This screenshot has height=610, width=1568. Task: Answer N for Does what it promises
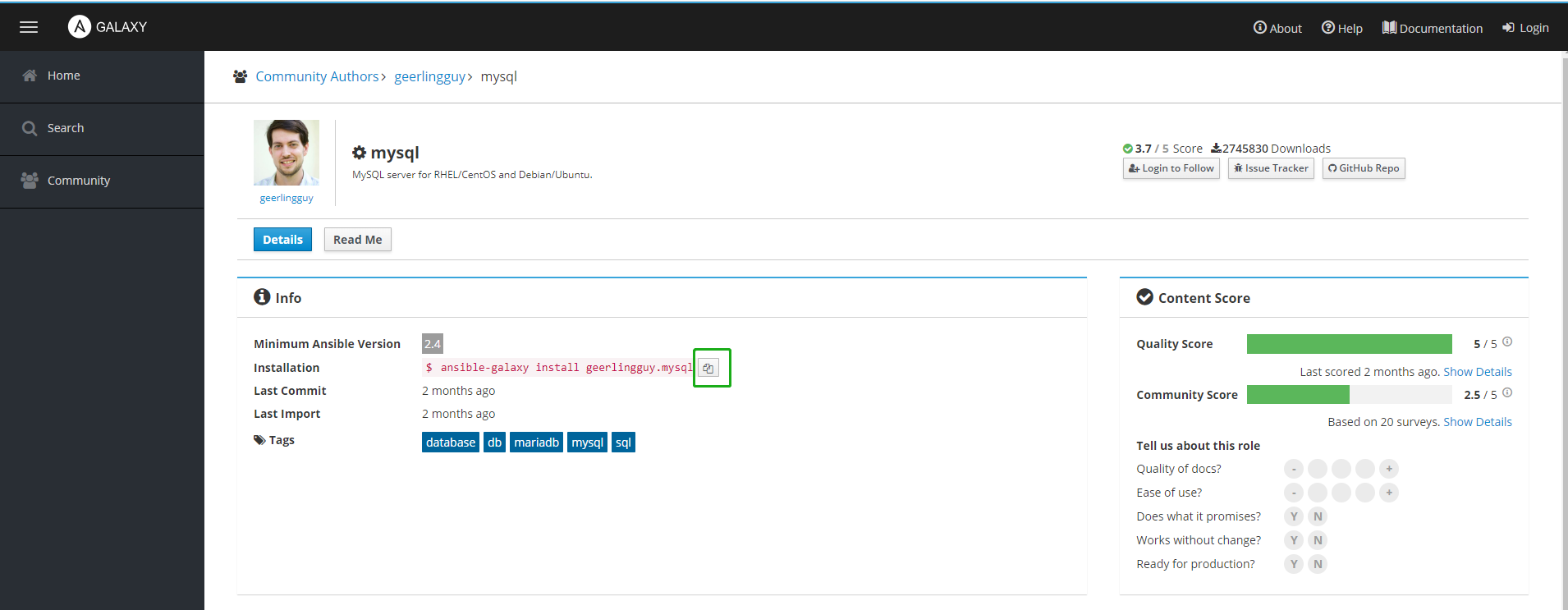click(1318, 516)
